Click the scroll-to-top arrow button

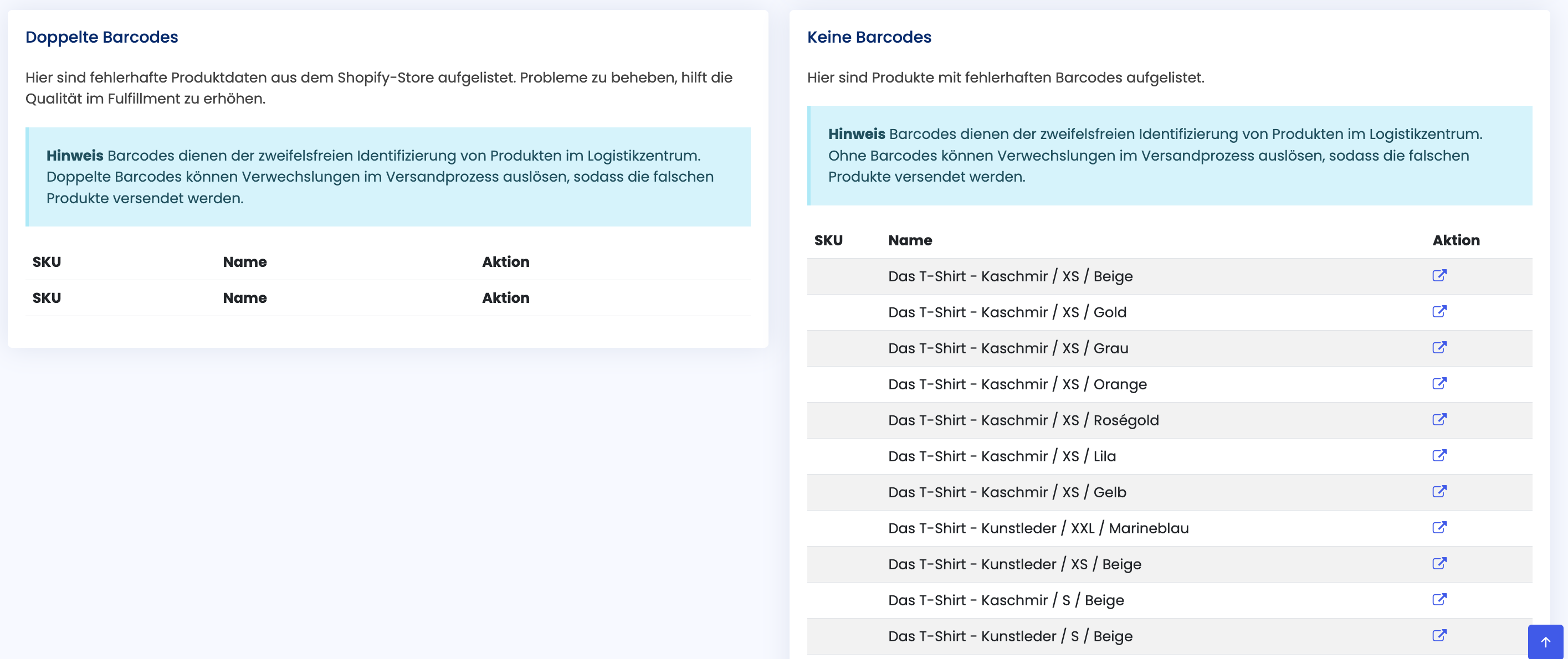(x=1545, y=641)
